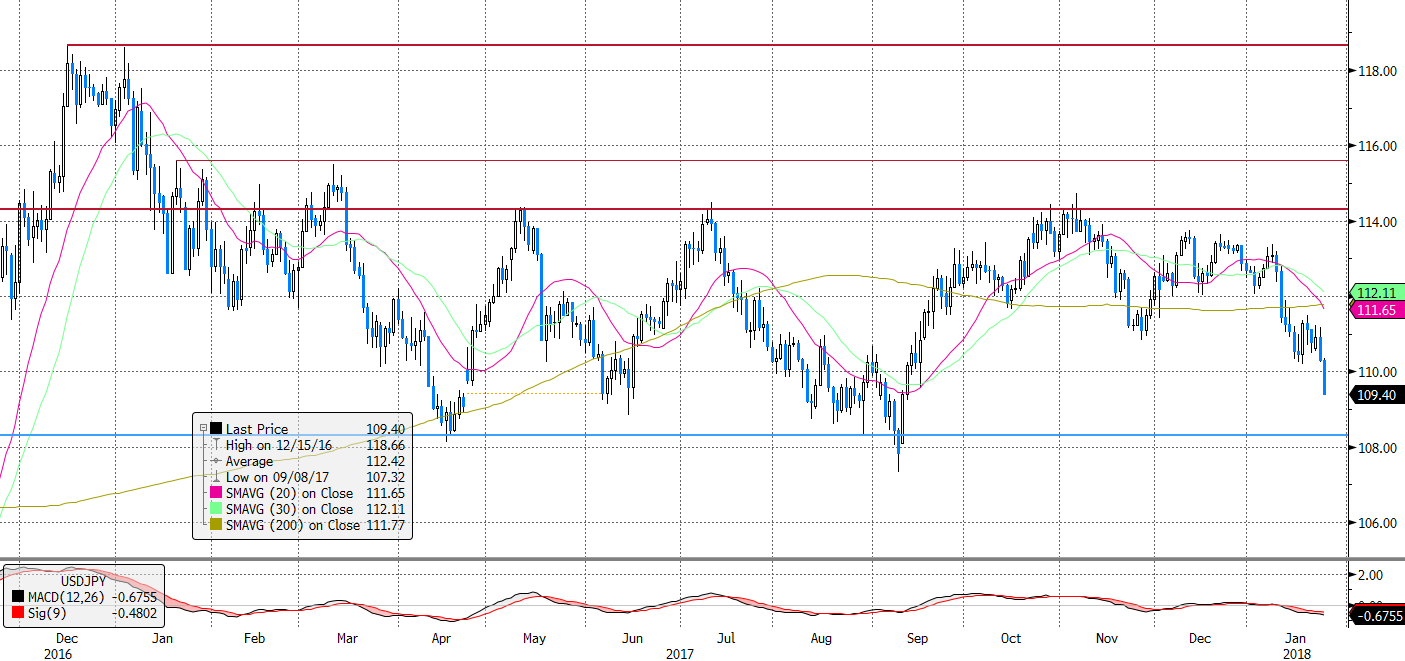The width and height of the screenshot is (1405, 661).
Task: Select the 'Last Price' legend label
Action: click(x=257, y=429)
